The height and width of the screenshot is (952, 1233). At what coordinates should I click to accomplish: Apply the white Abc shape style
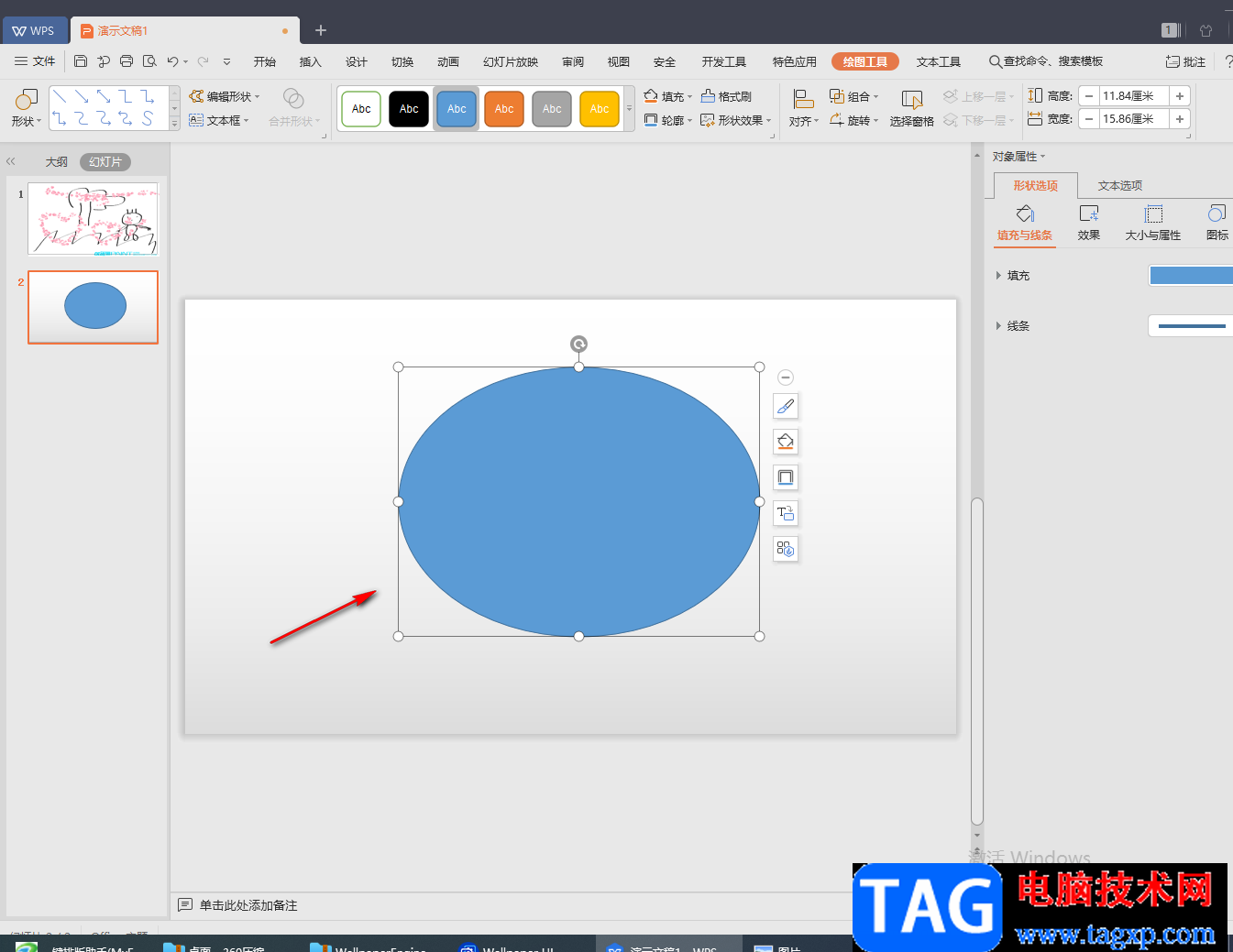[x=361, y=109]
